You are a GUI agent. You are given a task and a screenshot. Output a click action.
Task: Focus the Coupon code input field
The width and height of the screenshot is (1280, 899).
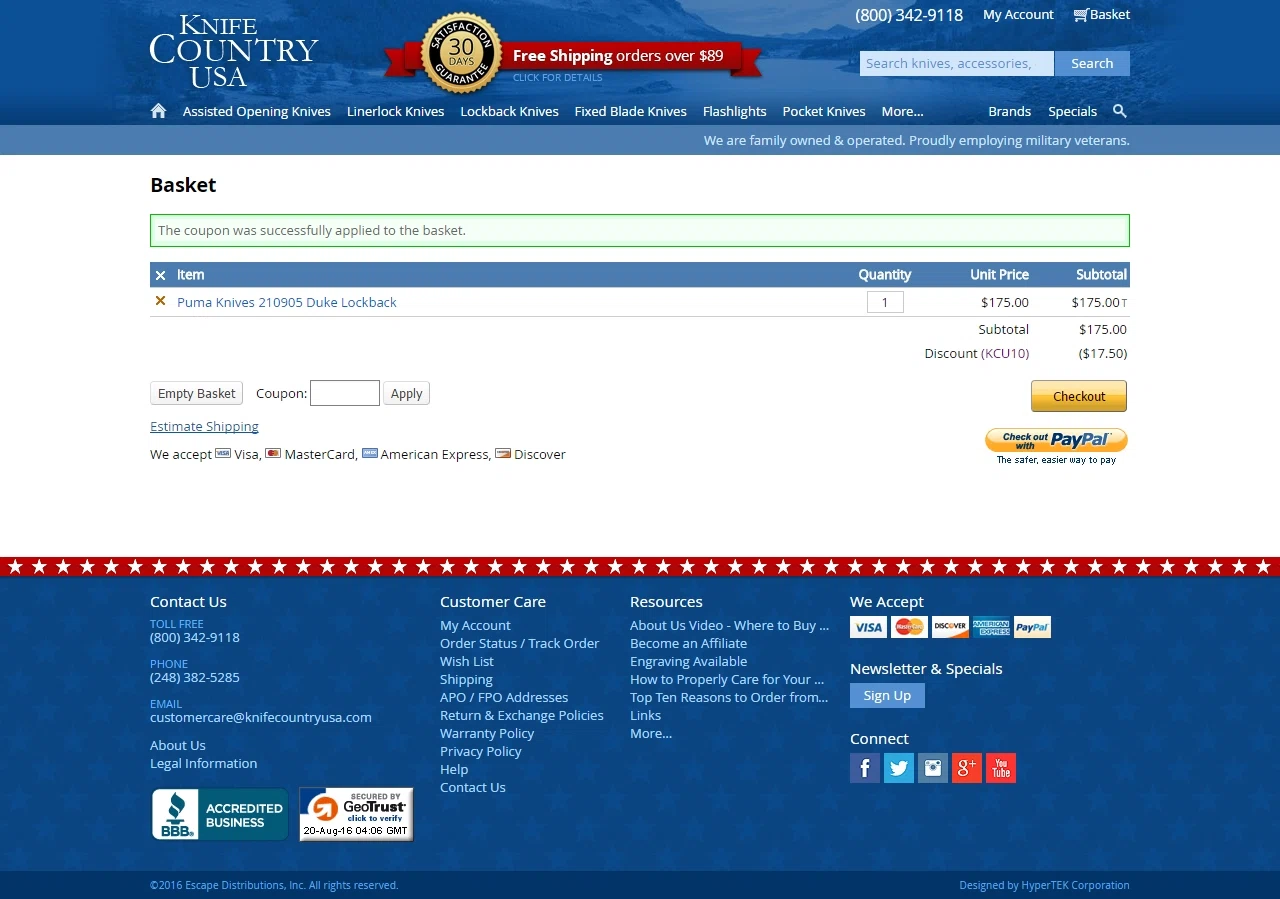(345, 393)
